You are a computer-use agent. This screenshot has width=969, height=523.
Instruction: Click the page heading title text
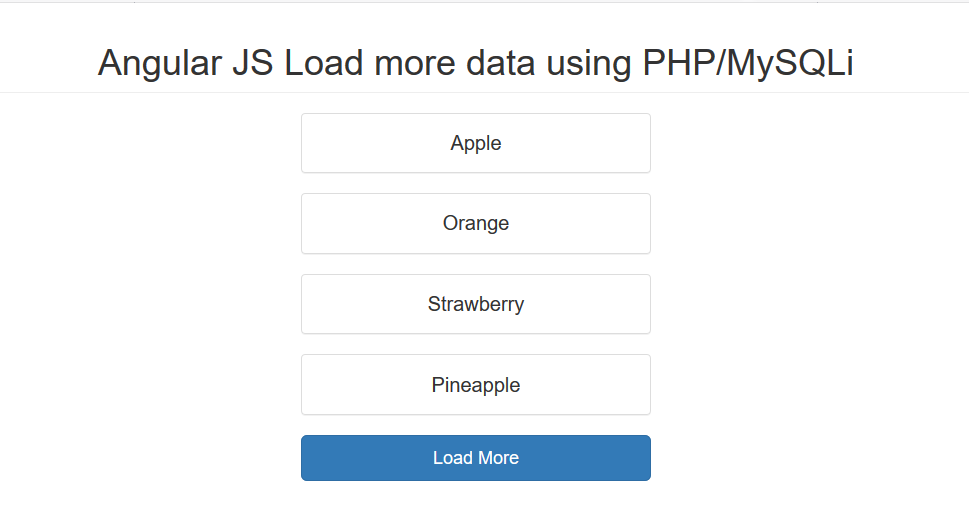click(476, 63)
